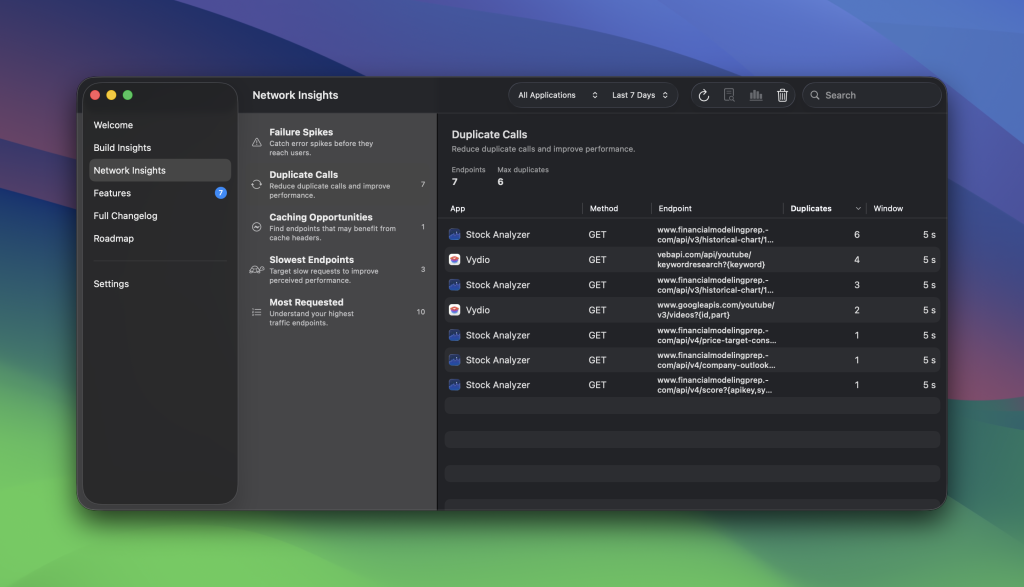Click inside the Search field
1024x587 pixels.
coord(872,95)
